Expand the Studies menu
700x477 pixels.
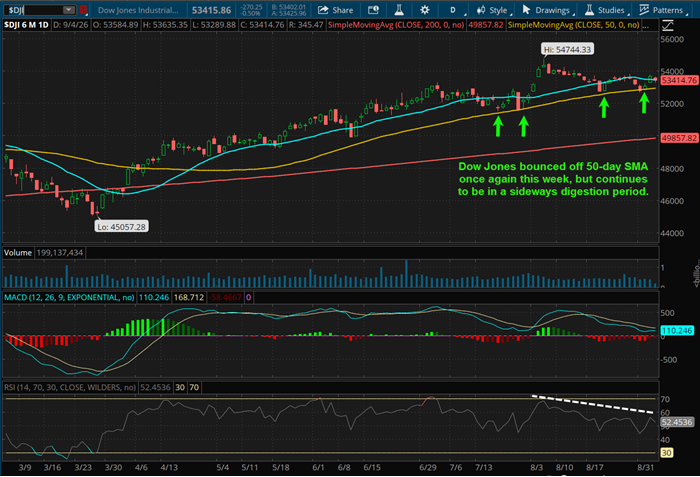point(611,10)
